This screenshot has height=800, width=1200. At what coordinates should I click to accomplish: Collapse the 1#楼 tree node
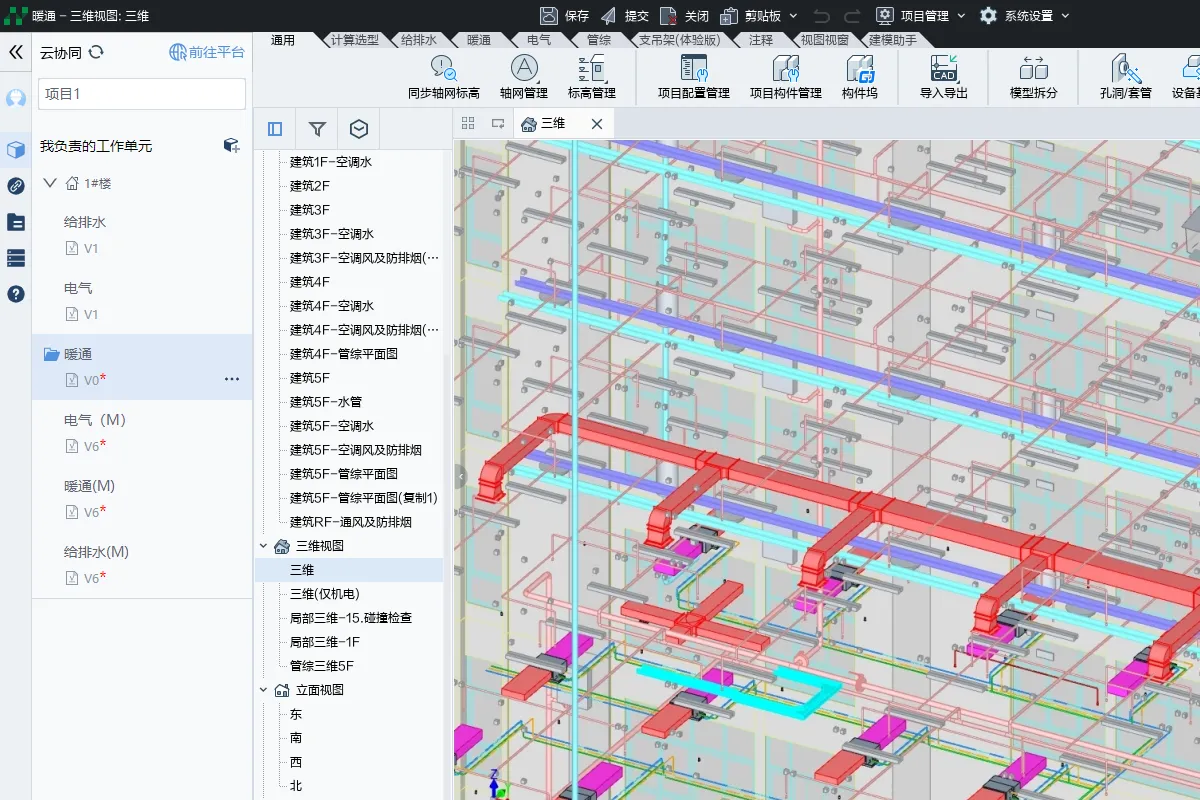[50, 183]
